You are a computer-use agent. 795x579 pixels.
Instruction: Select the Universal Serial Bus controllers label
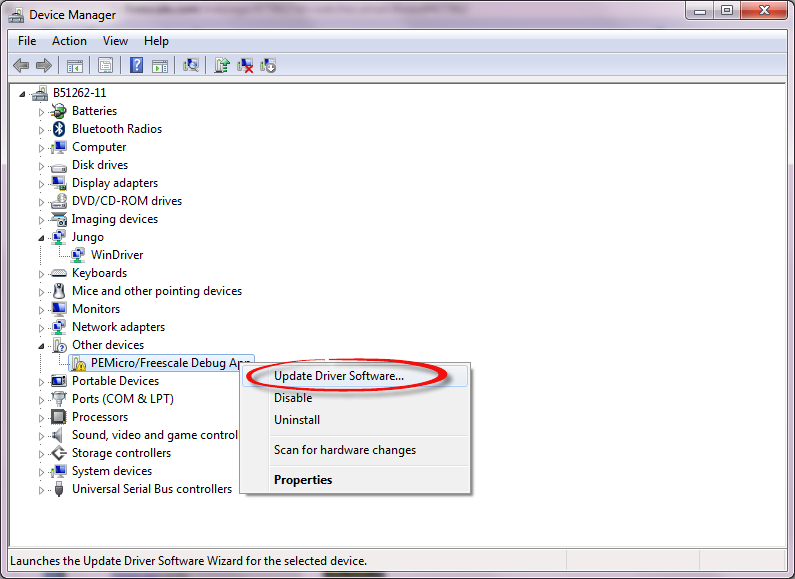[152, 489]
